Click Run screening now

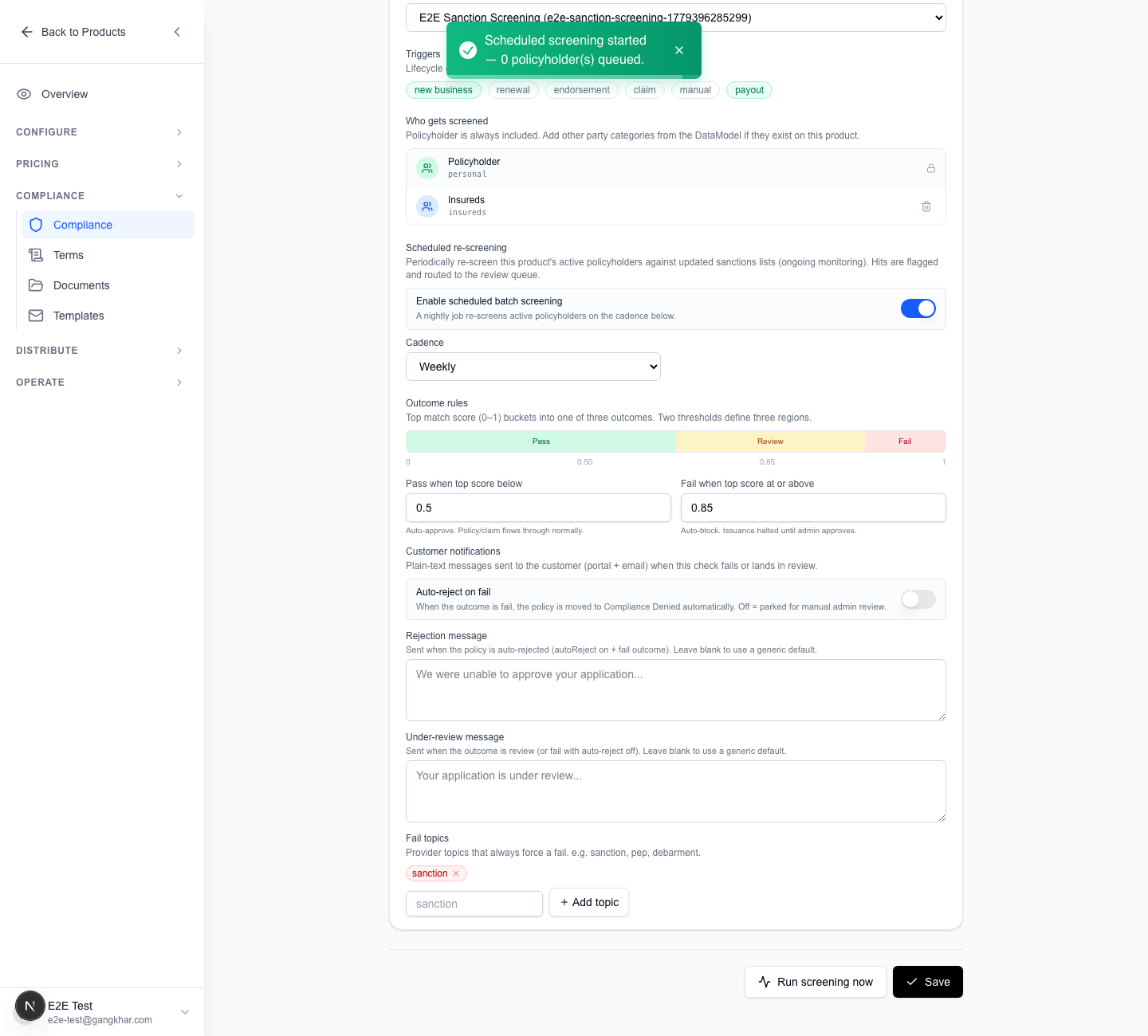point(816,982)
